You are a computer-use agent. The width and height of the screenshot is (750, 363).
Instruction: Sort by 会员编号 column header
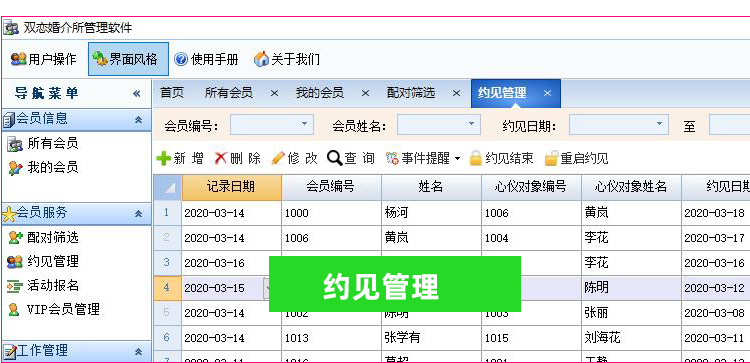[x=331, y=187]
